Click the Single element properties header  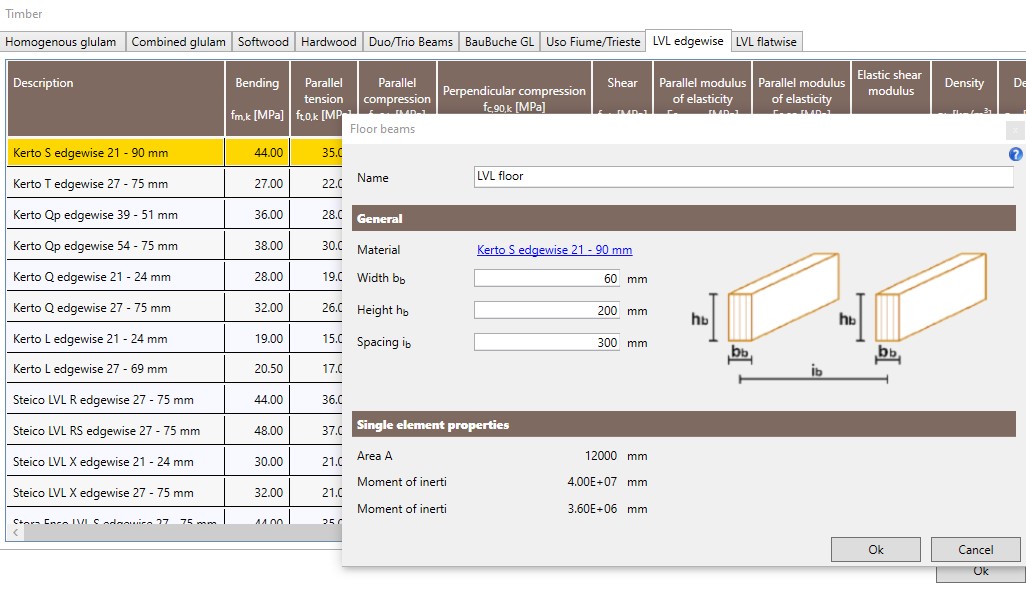click(x=684, y=425)
